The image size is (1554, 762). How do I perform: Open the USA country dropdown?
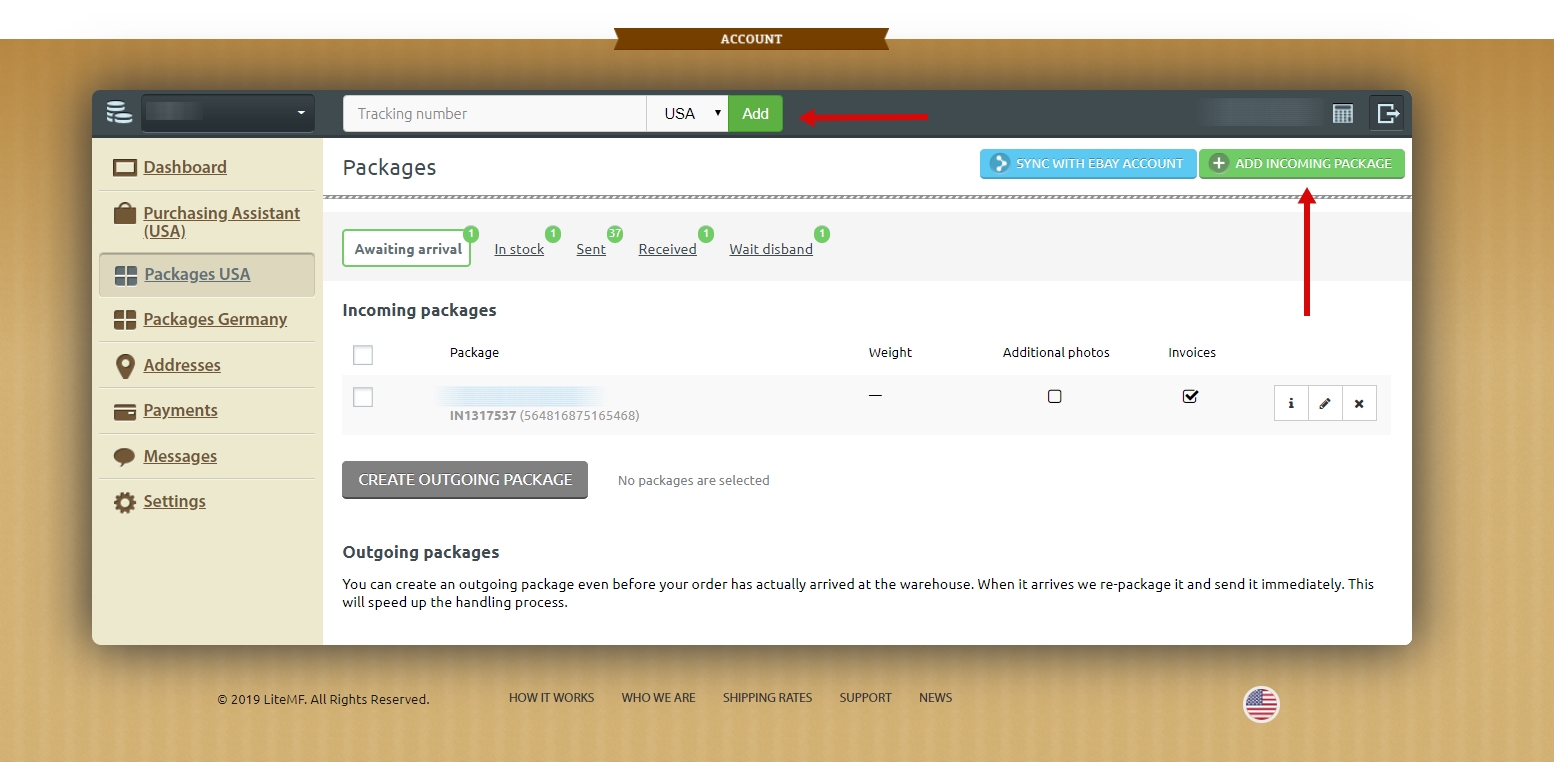click(688, 114)
